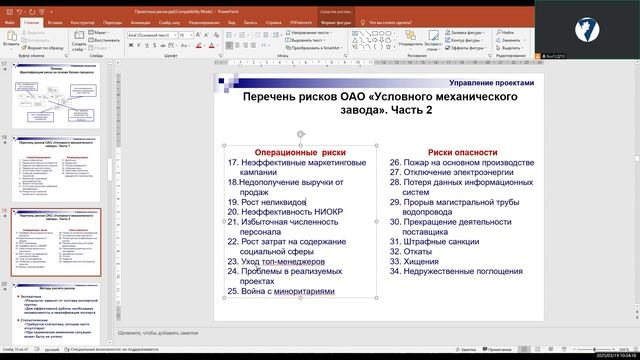
Task: Open Shape Fill (Заливка фигуры) dropdown
Action: tap(464, 32)
